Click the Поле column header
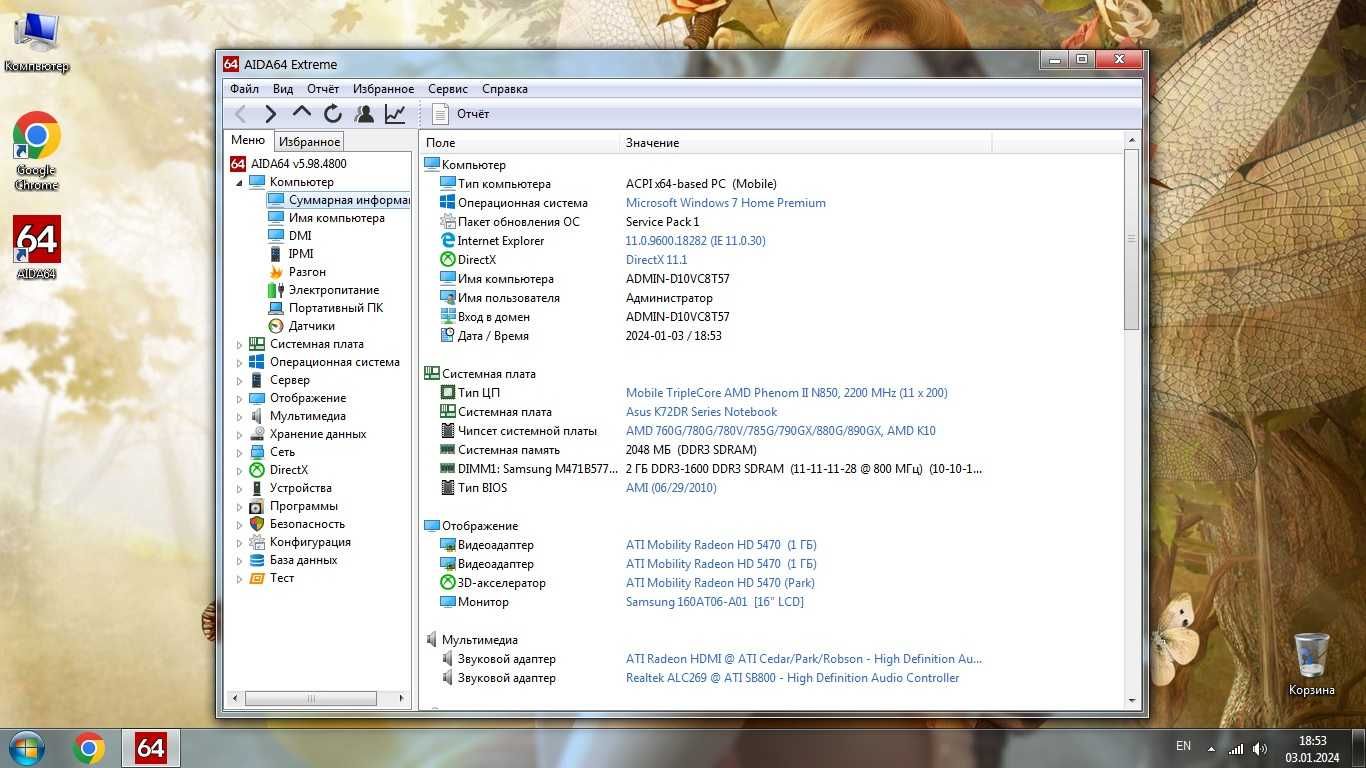This screenshot has height=768, width=1366. click(x=520, y=143)
